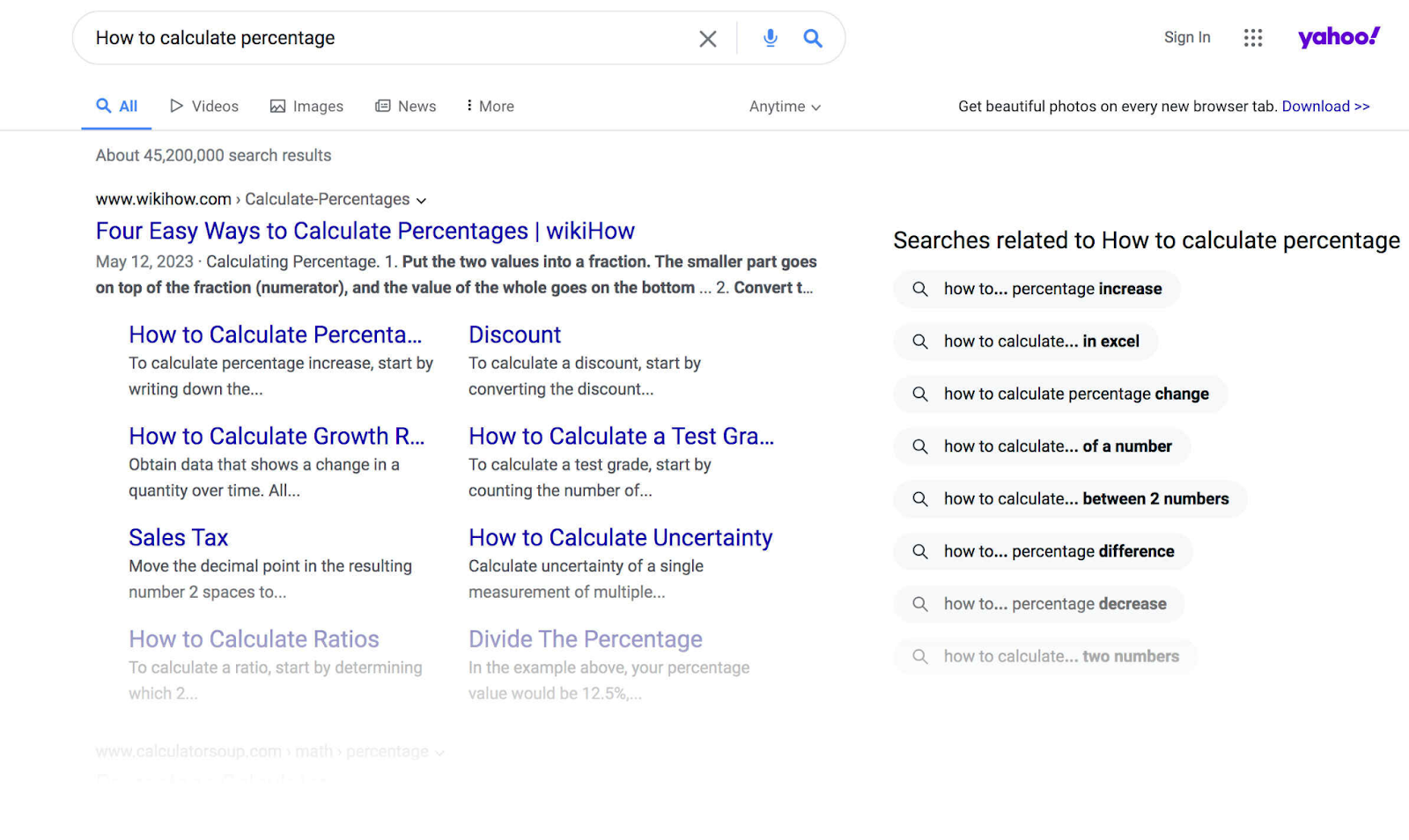Open the 'How to Calculate Uncertainty' link
The height and width of the screenshot is (840, 1409).
coord(620,536)
